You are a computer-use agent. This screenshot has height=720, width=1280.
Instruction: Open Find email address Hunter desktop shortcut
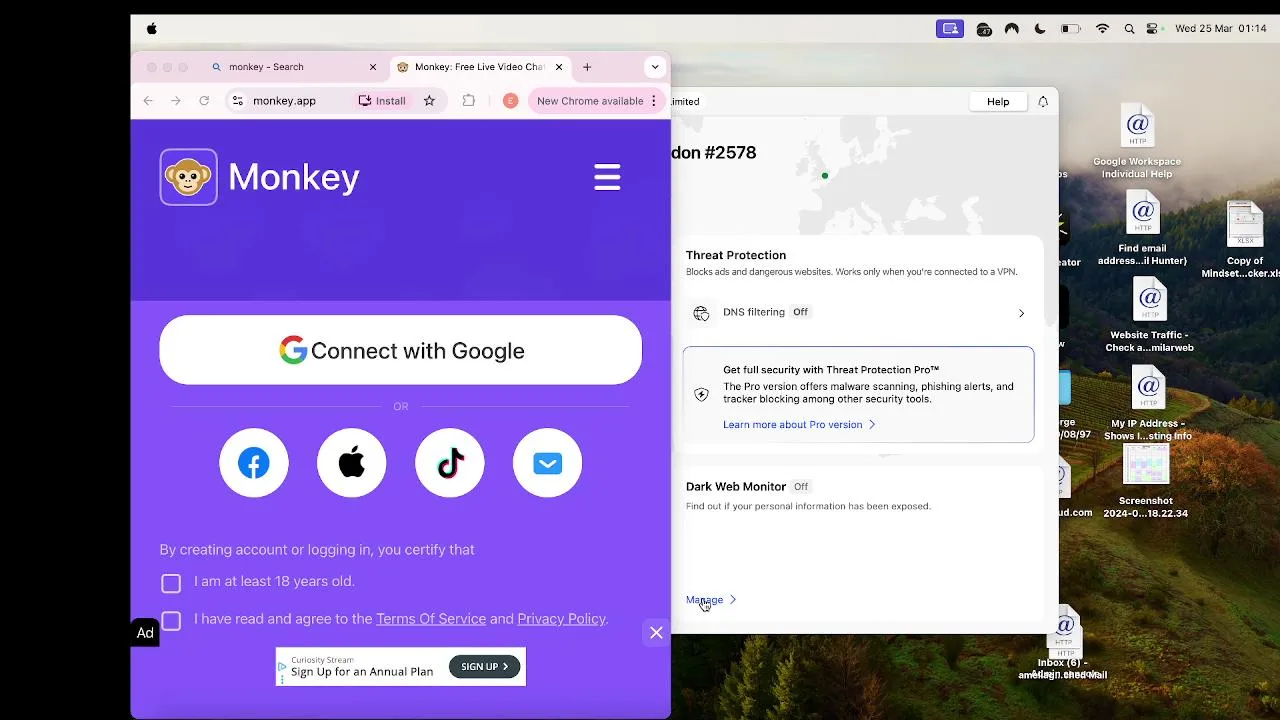point(1142,228)
